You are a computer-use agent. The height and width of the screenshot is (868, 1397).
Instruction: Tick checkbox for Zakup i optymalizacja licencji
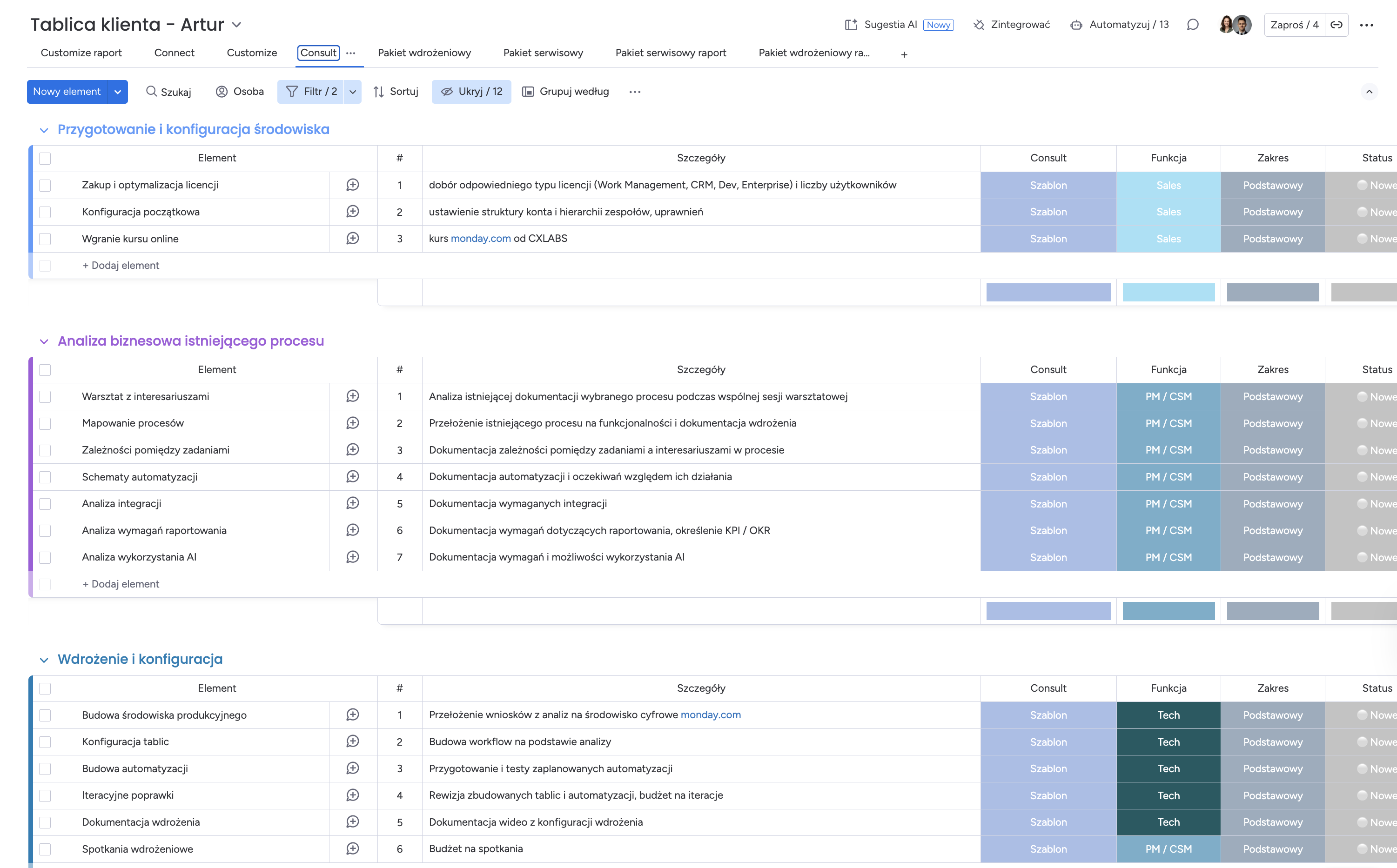click(45, 186)
